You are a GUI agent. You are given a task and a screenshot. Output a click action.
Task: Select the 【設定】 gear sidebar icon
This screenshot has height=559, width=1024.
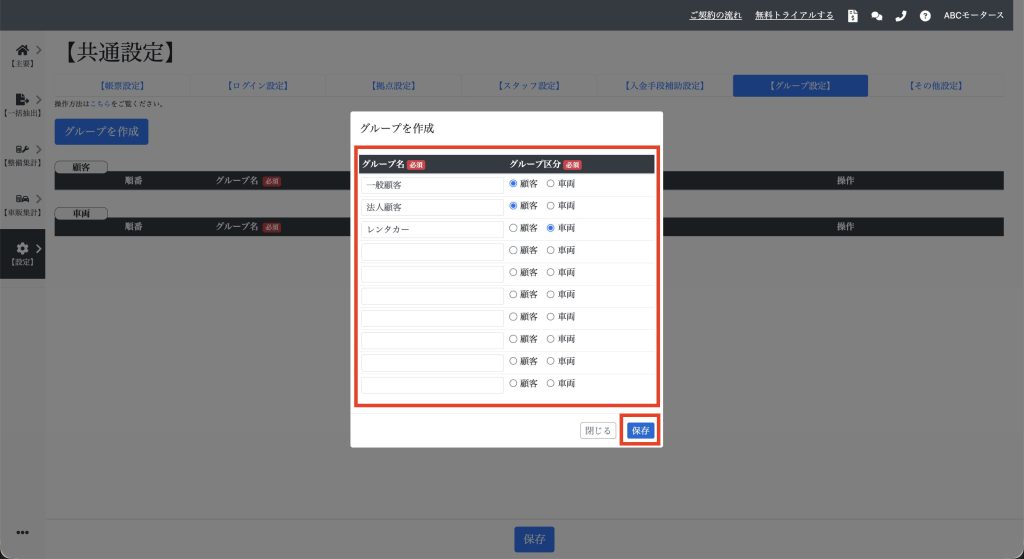(22, 248)
